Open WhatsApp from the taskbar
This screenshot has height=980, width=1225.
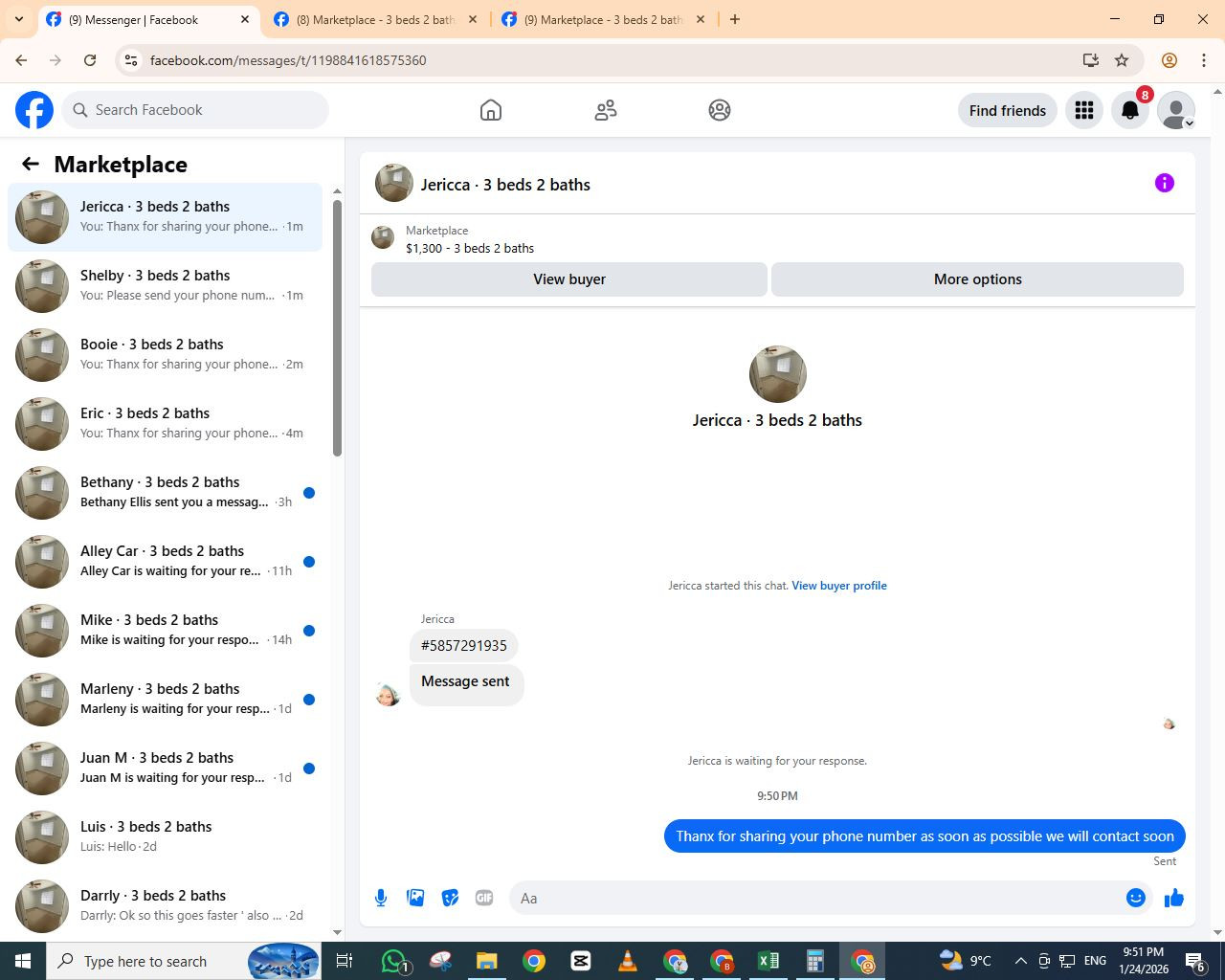click(394, 961)
